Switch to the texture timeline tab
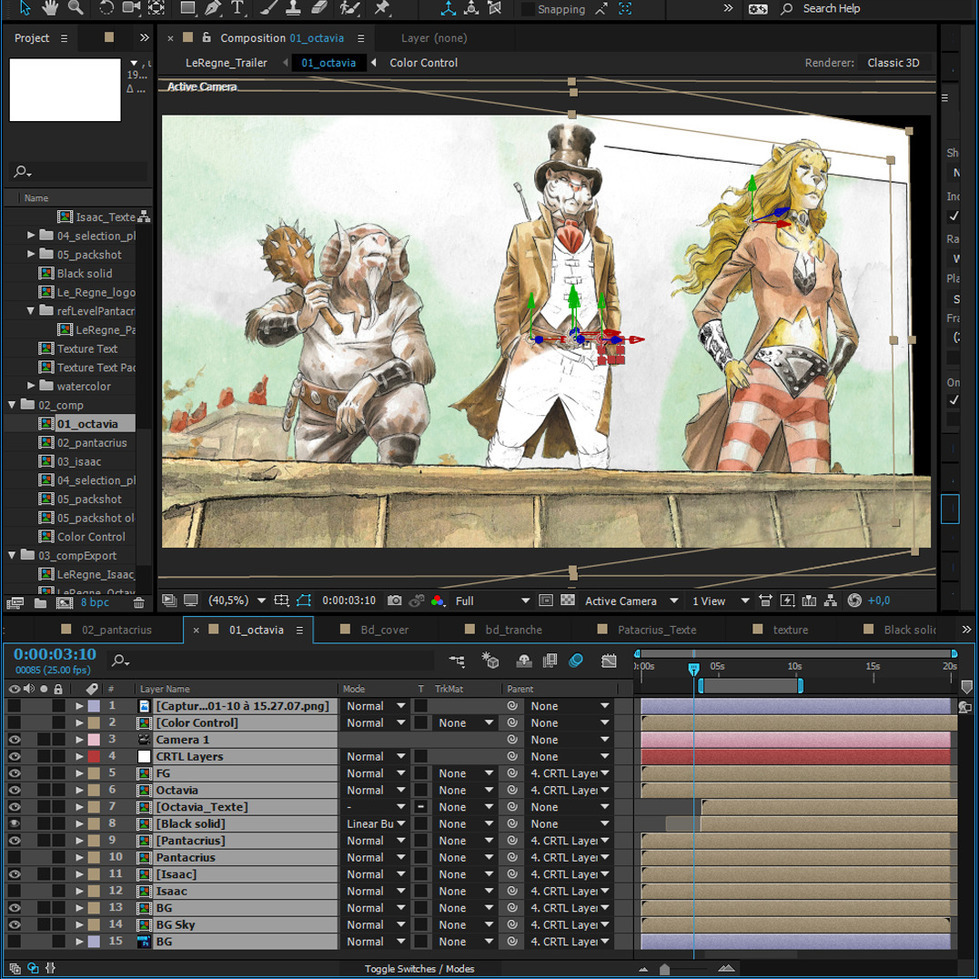The height and width of the screenshot is (979, 979). tap(790, 630)
